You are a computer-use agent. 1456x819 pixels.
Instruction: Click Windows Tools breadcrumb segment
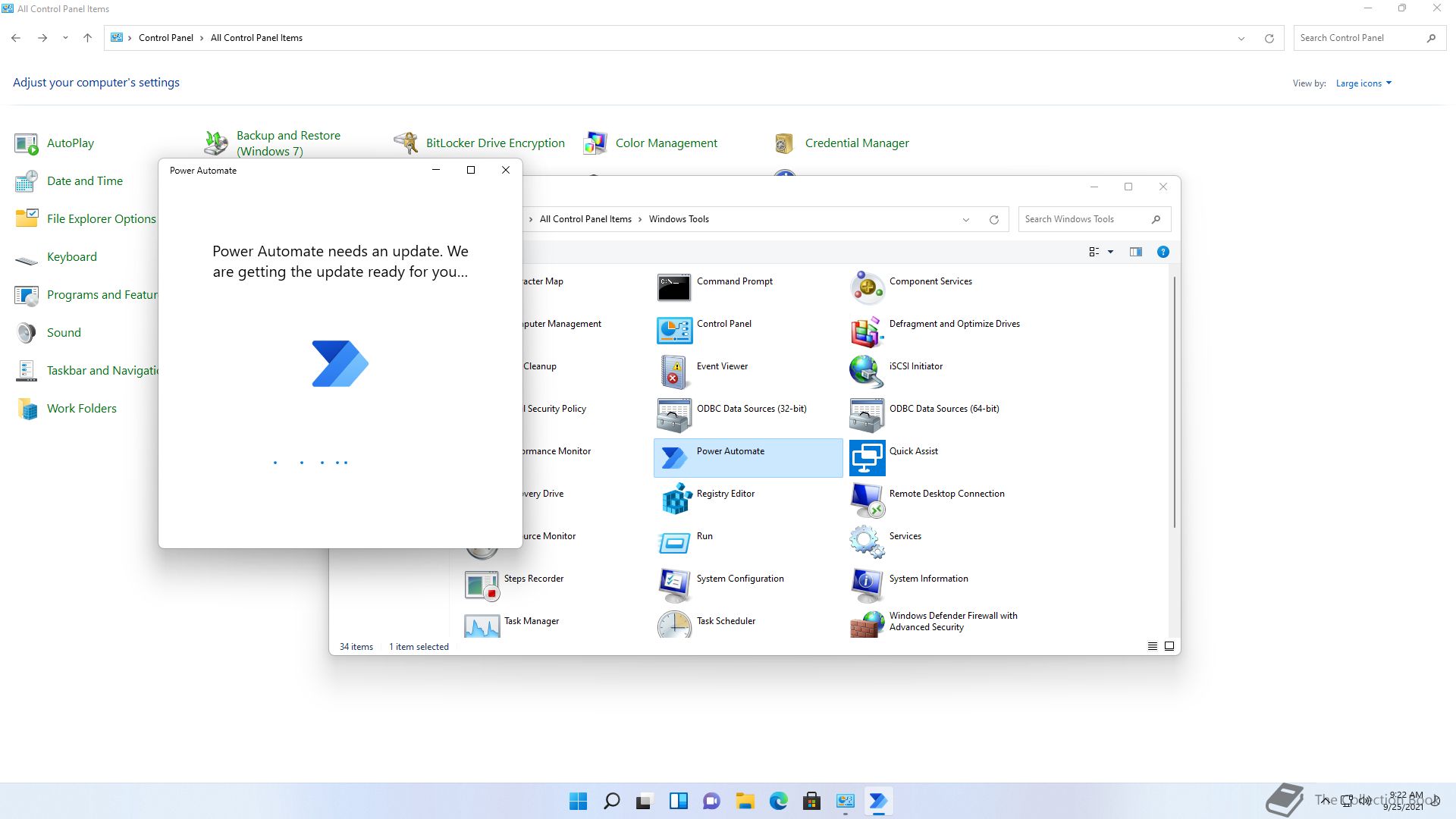point(679,219)
